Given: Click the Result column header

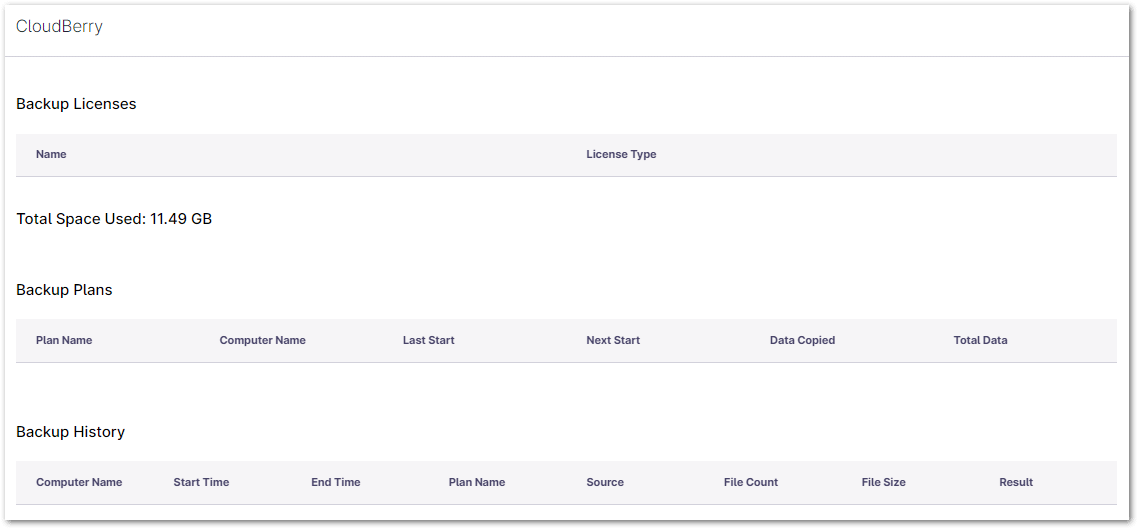Looking at the screenshot, I should pos(1016,483).
